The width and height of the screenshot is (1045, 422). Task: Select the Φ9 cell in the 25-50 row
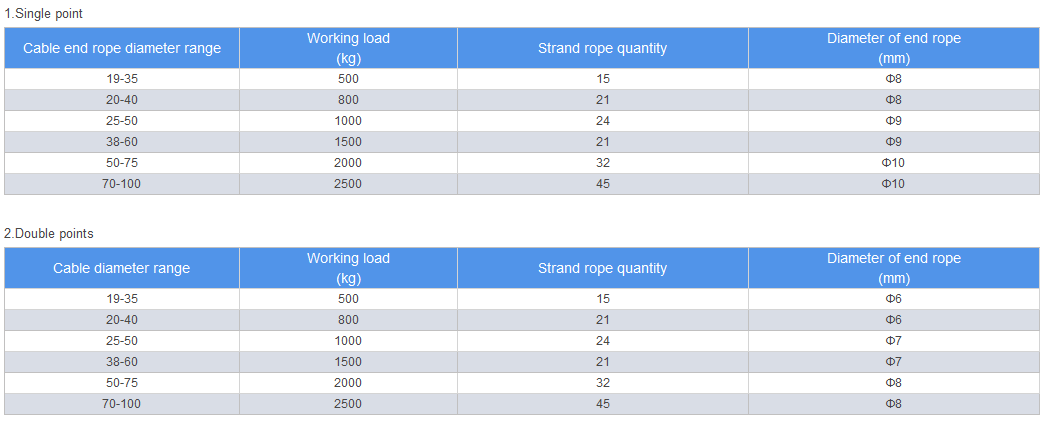(894, 121)
